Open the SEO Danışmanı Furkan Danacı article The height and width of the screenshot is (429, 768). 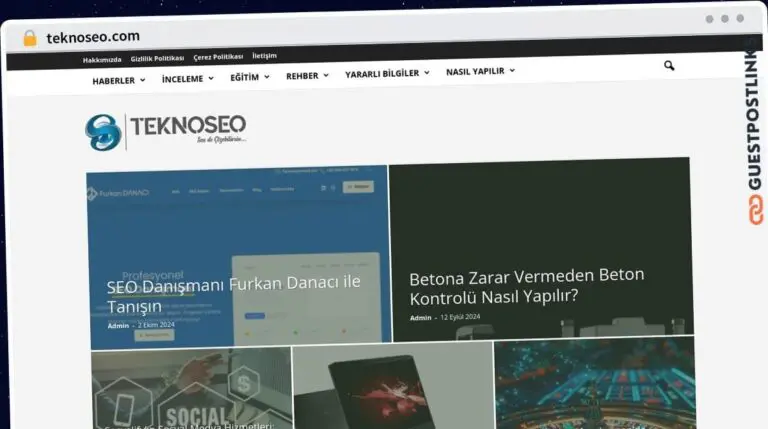coord(233,294)
